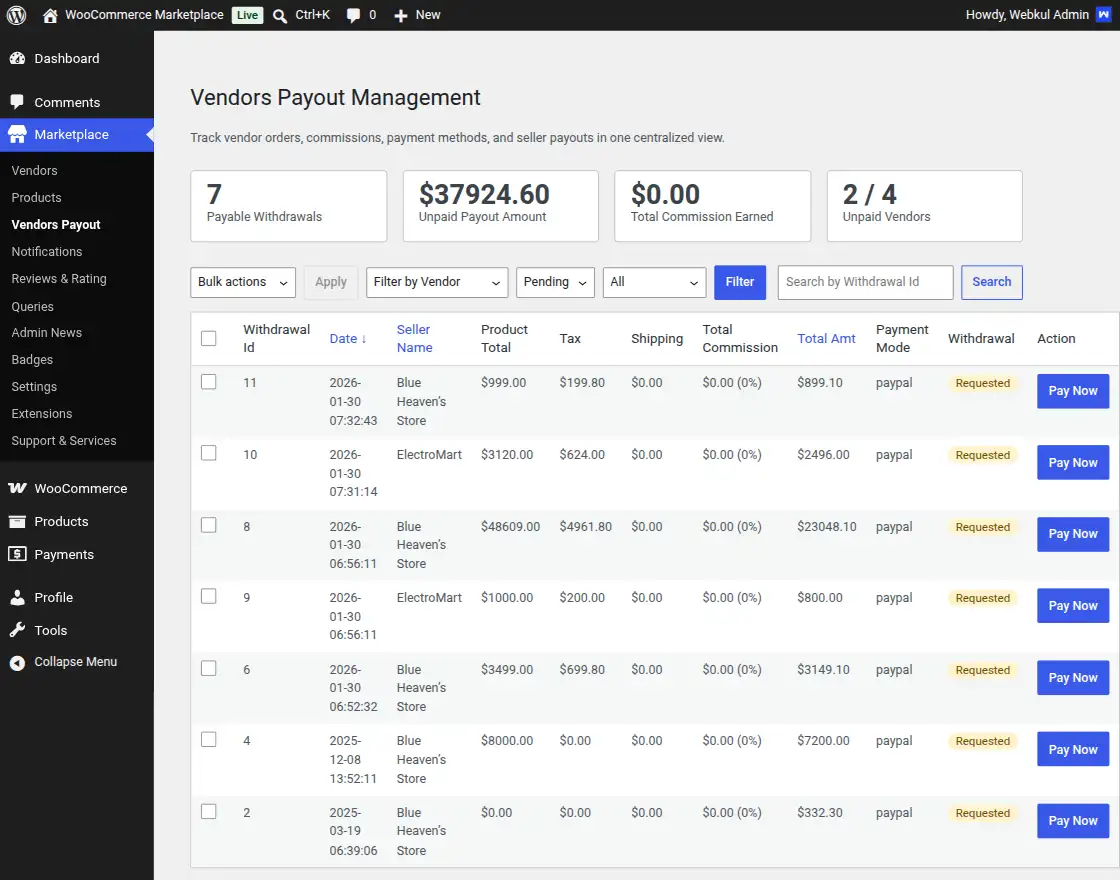Click the 2 / 4 Unpaid Vendors card
1120x880 pixels.
coord(924,206)
